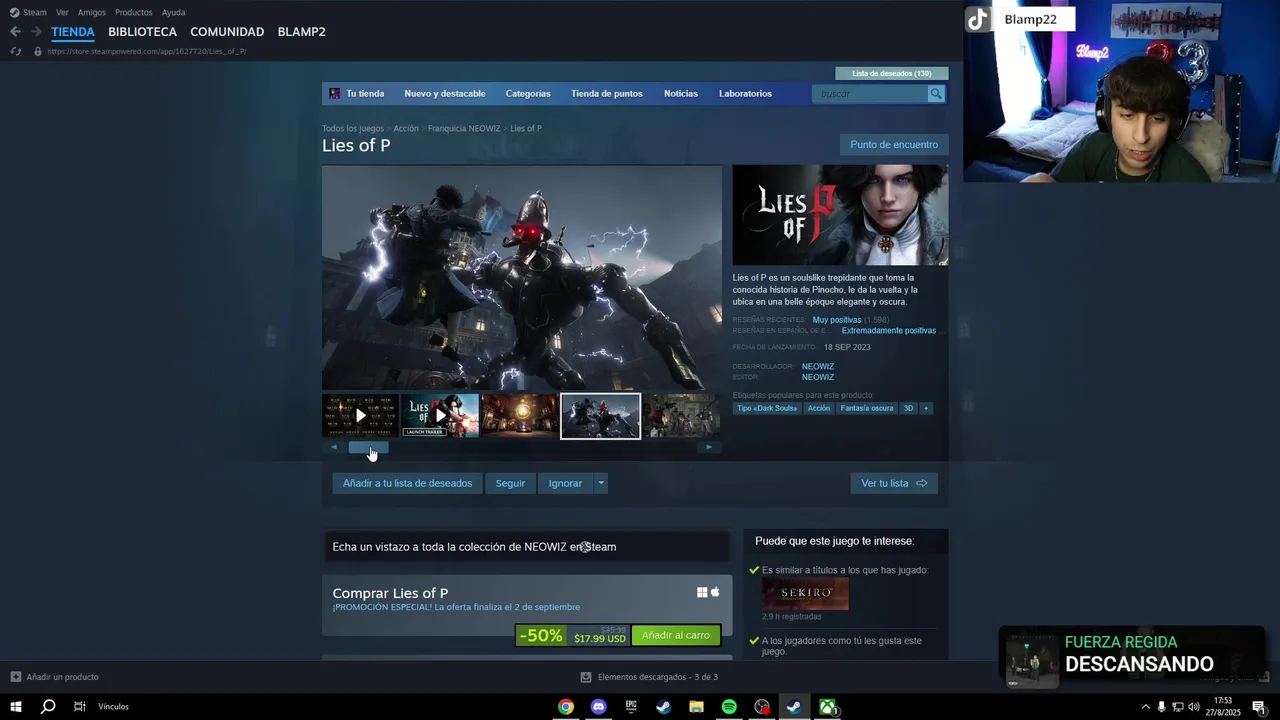1280x720 pixels.
Task: Open Google Chrome from the taskbar
Action: 566,707
